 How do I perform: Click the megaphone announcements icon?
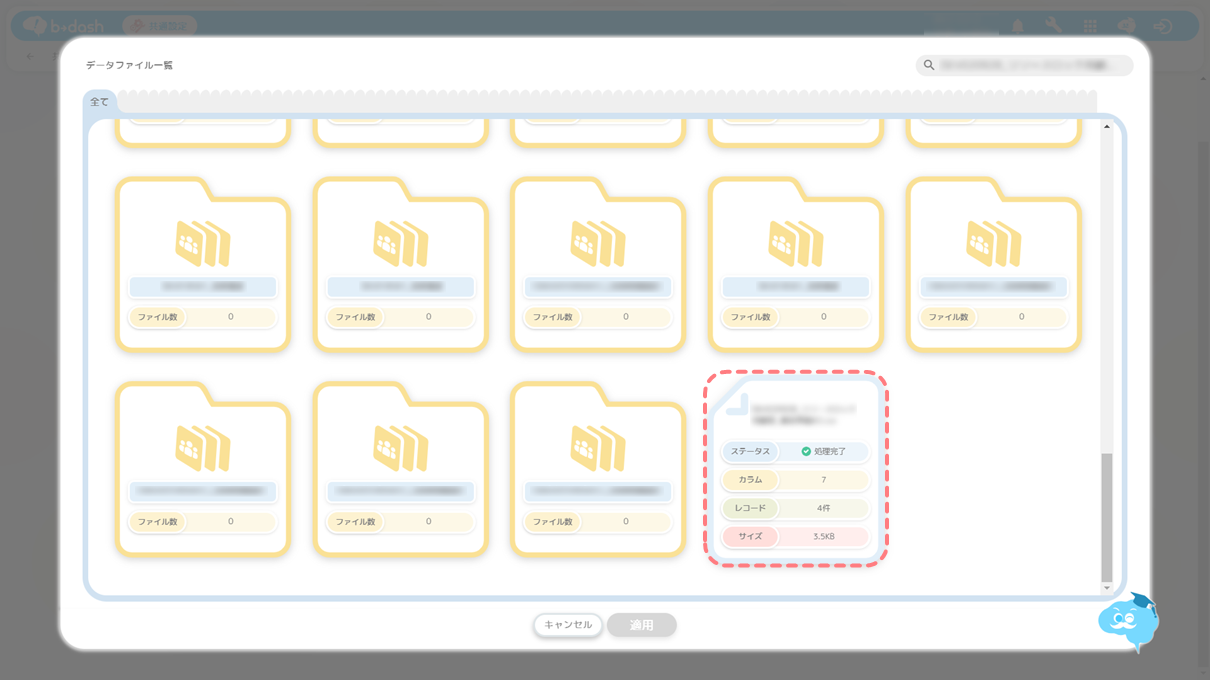[1126, 26]
